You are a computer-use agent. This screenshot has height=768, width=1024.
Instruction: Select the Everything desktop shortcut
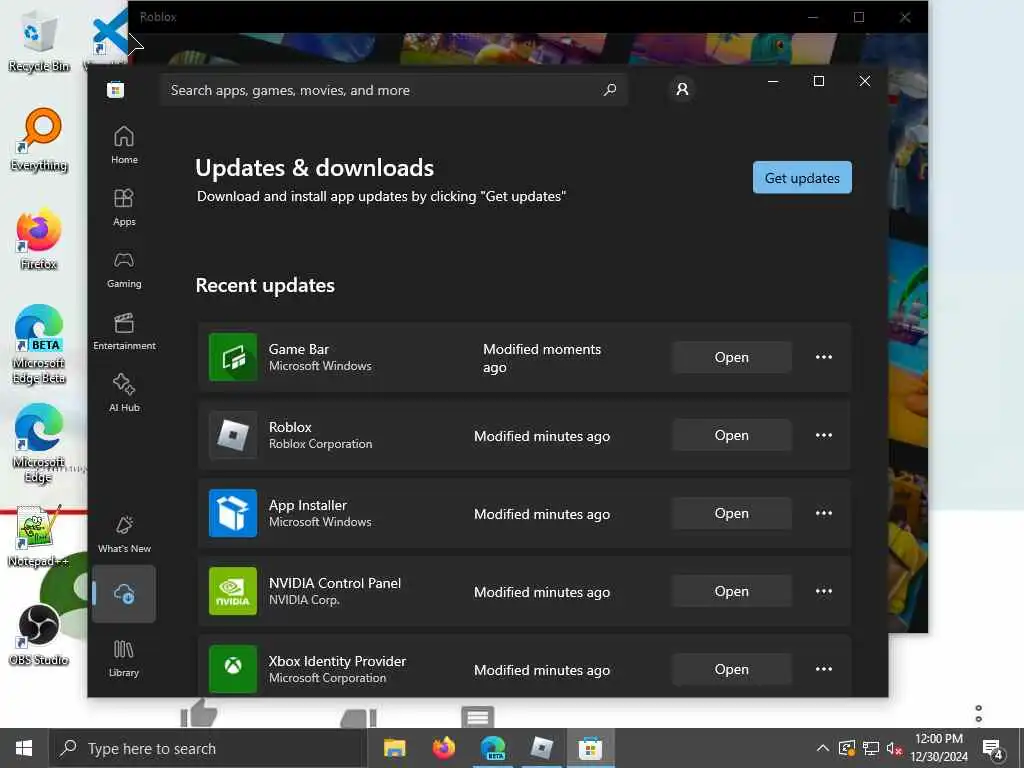(39, 140)
